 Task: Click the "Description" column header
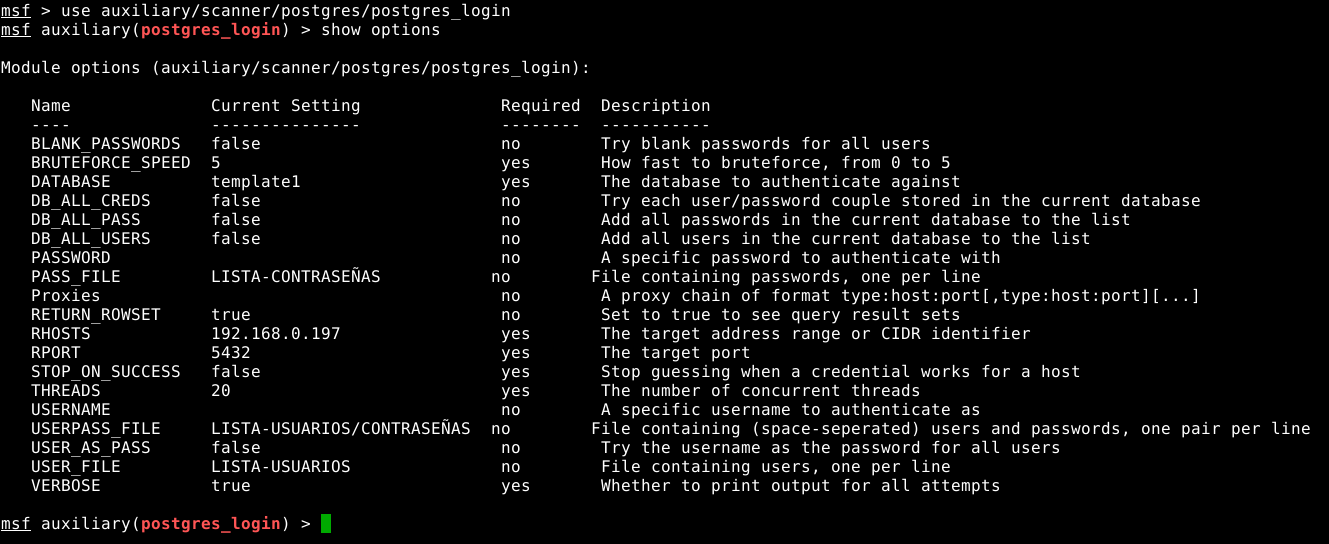[656, 106]
